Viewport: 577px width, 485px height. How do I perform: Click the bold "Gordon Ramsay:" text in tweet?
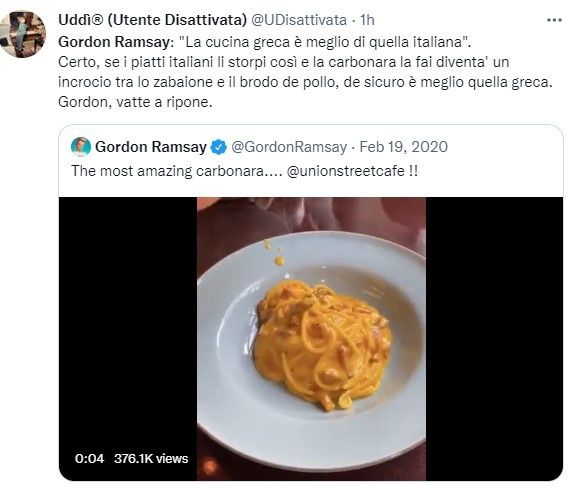[x=116, y=42]
